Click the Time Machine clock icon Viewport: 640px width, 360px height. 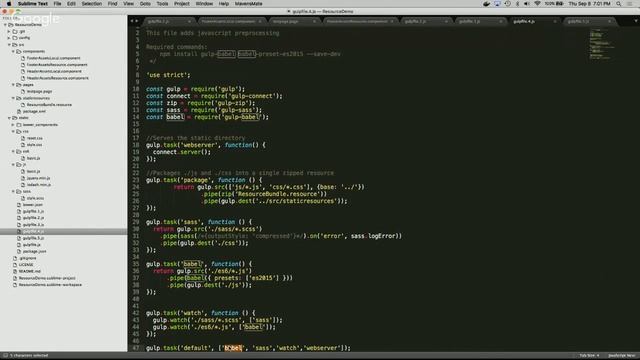pos(507,4)
